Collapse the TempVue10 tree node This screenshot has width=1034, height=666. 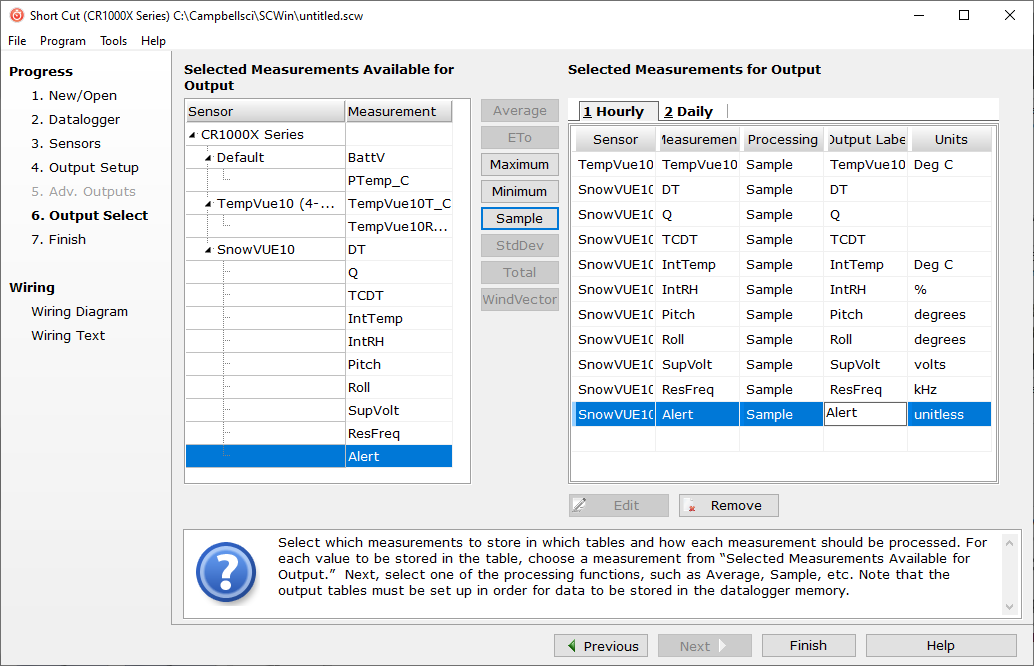209,204
